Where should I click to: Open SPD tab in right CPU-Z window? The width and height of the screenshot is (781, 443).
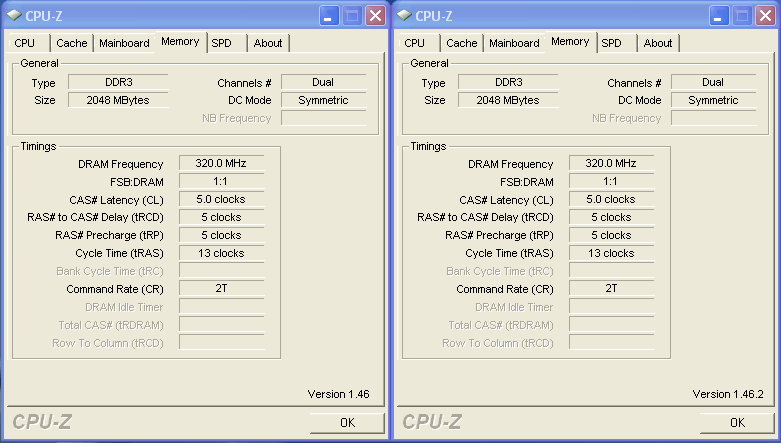pos(617,43)
